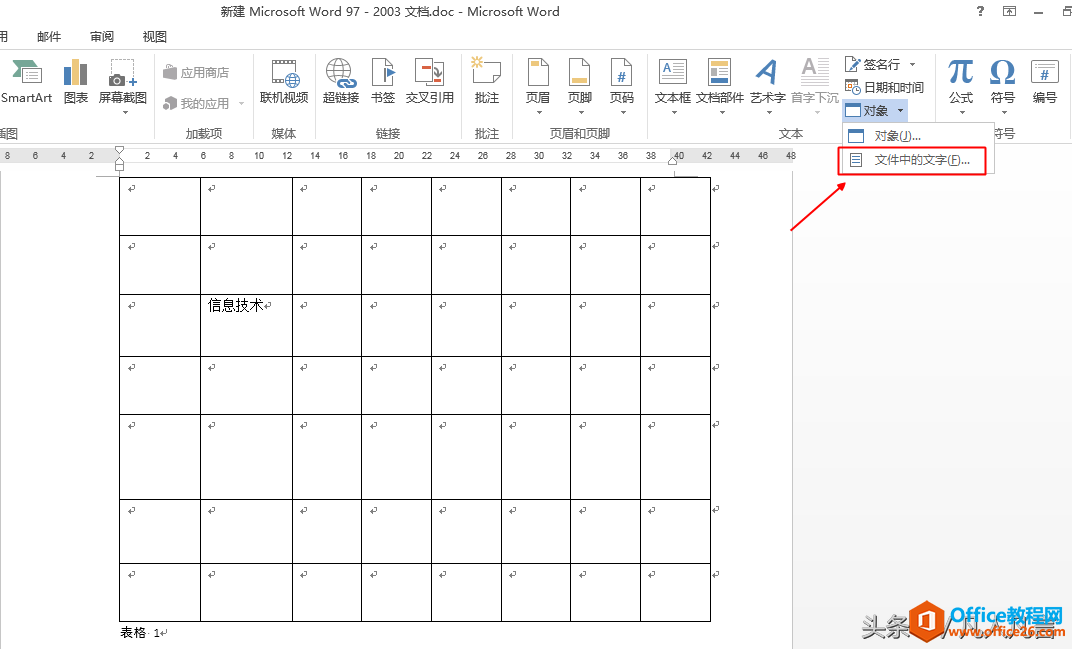Insert 日期和时间 date and time
Image resolution: width=1072 pixels, height=649 pixels.
click(884, 87)
